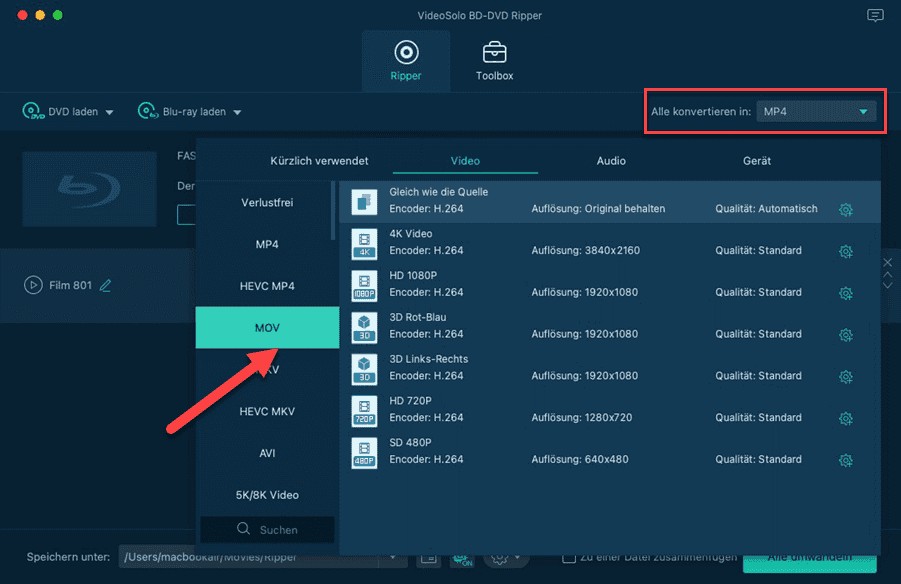
Task: Click the Blu-ray disc thumbnail
Action: click(x=89, y=189)
